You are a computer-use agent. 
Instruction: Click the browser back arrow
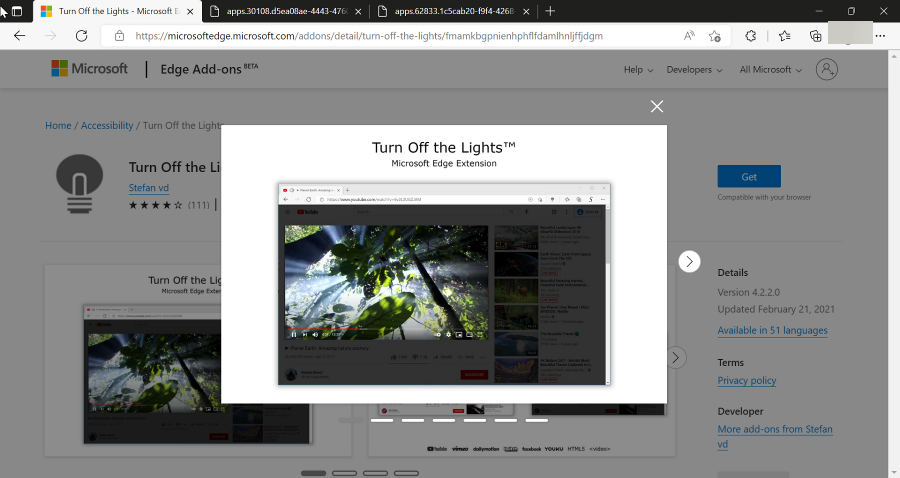20,36
